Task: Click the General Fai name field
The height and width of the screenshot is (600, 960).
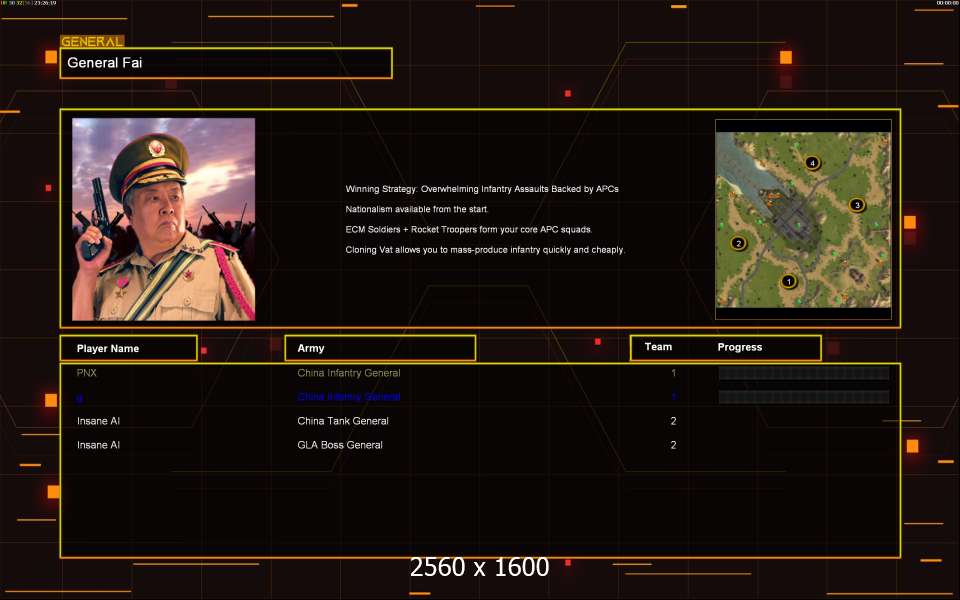Action: pos(226,63)
